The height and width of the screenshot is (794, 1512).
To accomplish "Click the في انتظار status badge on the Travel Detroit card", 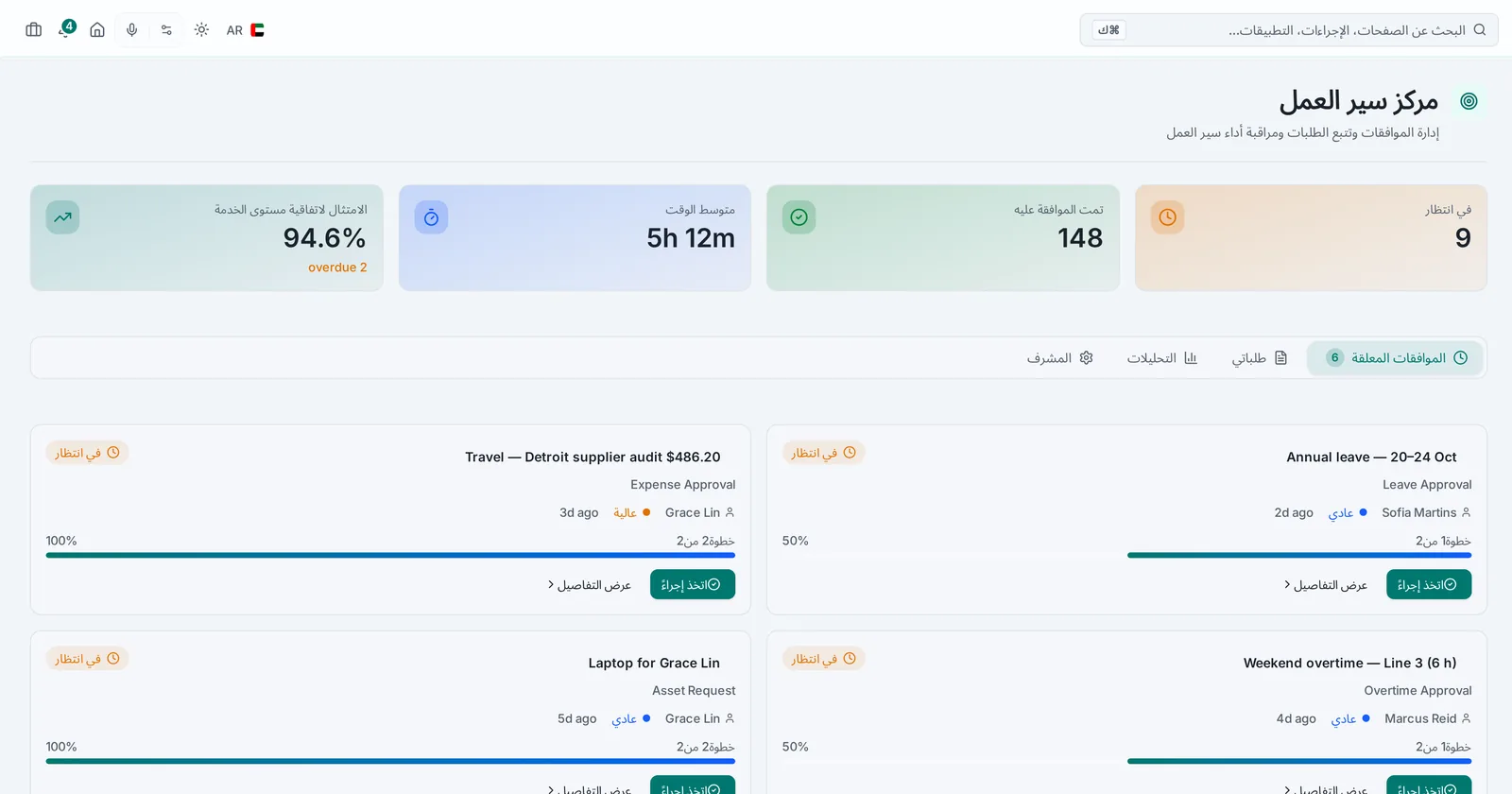I will pos(87,453).
